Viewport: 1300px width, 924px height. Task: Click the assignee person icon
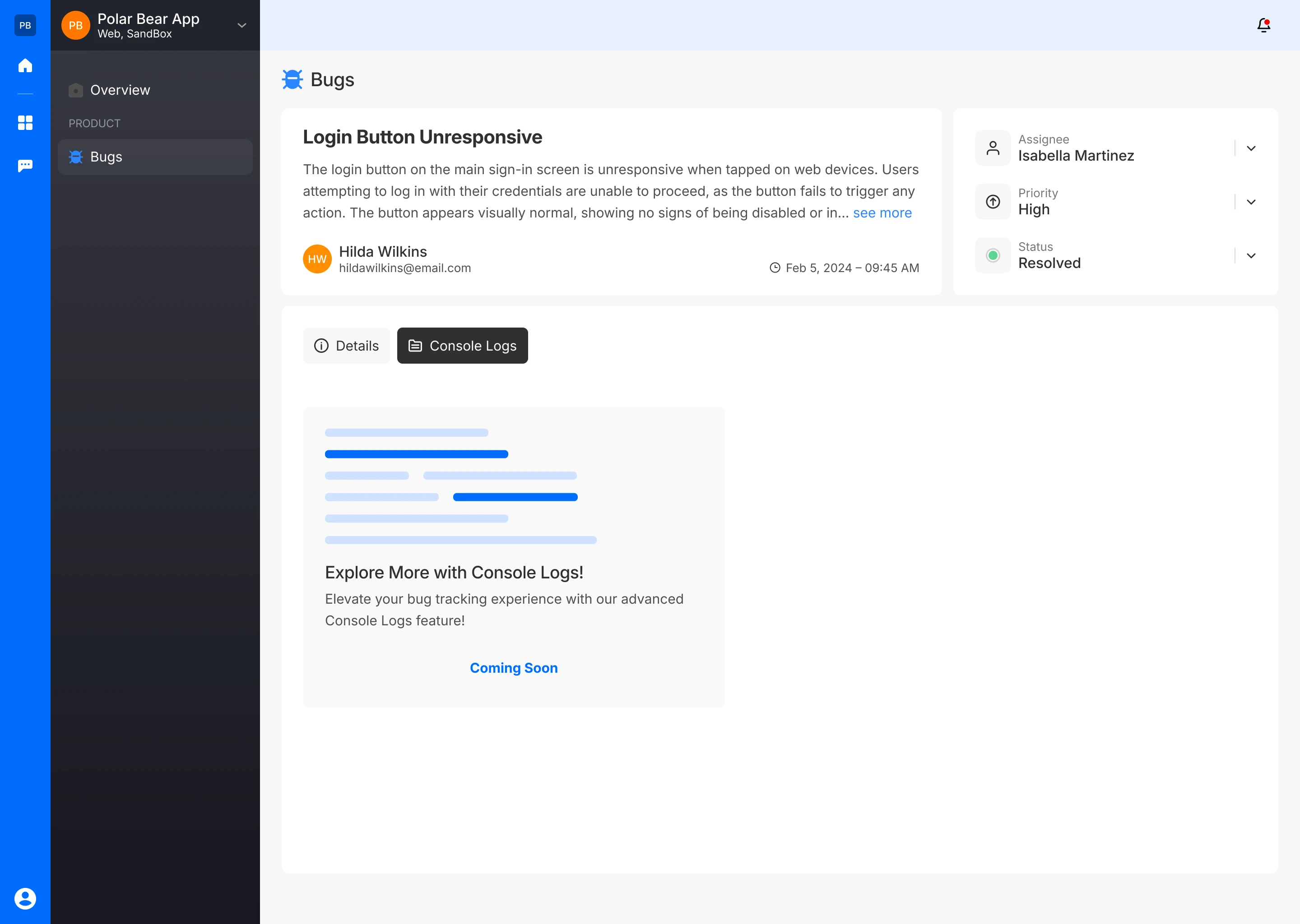tap(993, 148)
